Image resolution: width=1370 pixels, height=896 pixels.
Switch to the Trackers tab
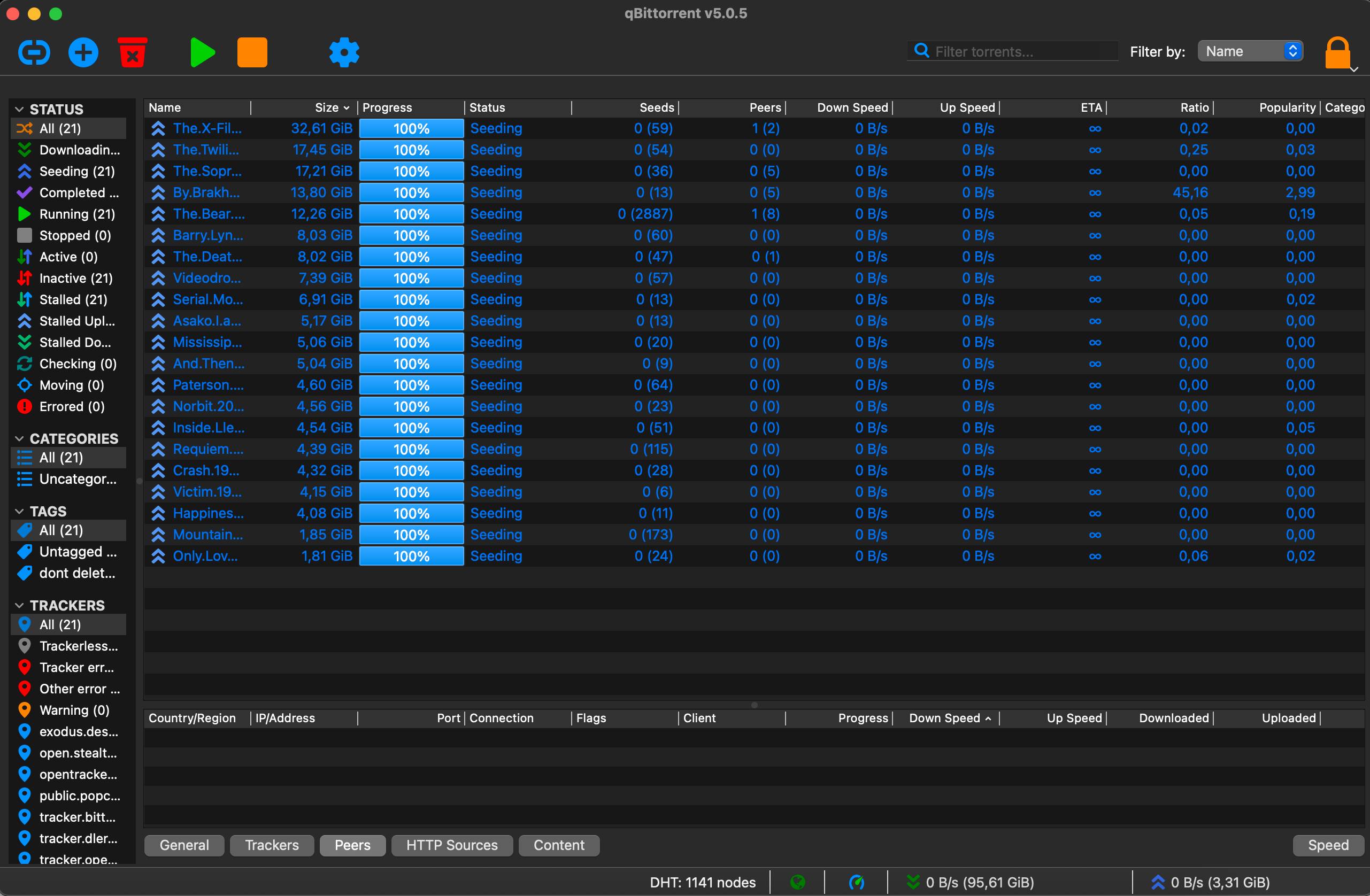pos(272,845)
